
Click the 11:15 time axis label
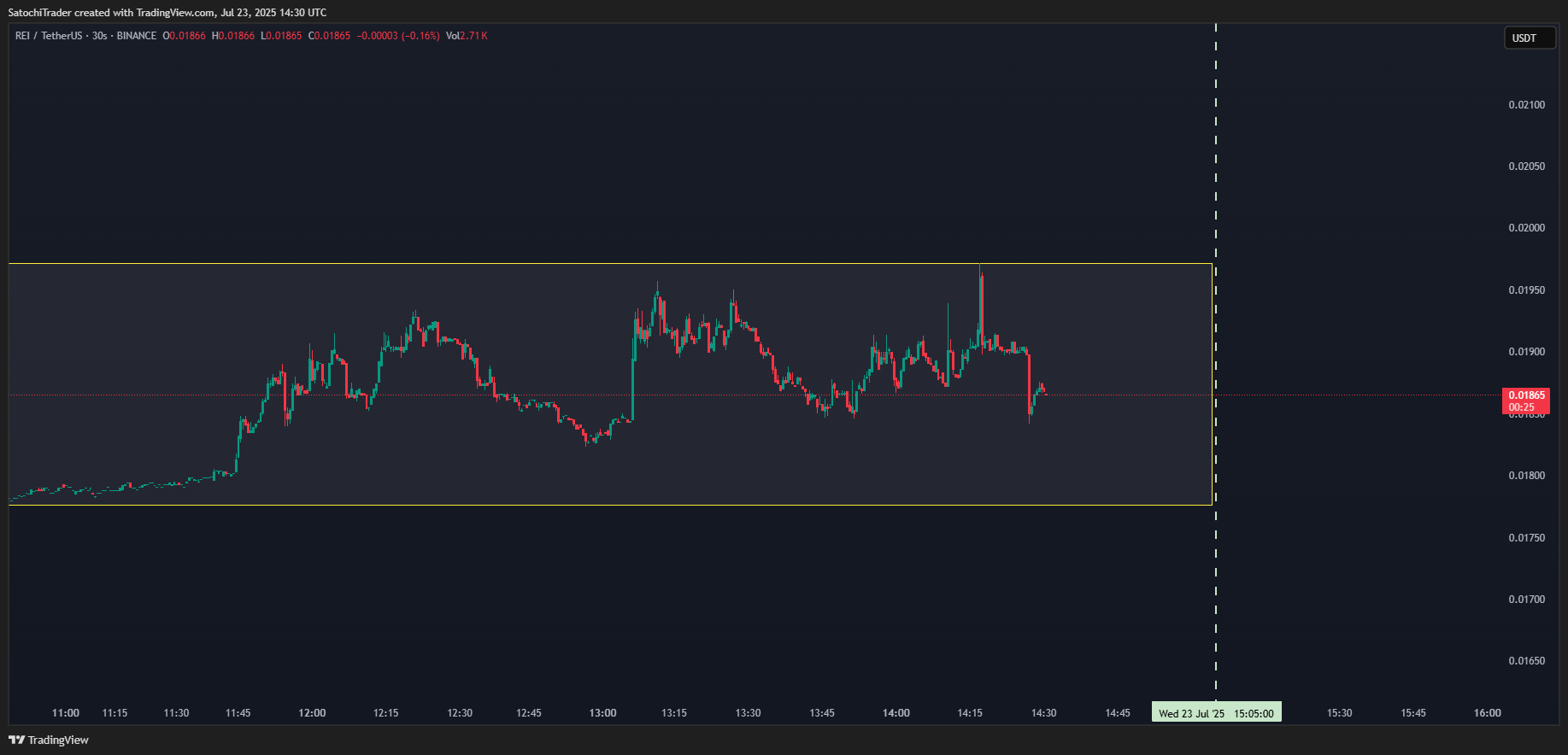tap(115, 713)
